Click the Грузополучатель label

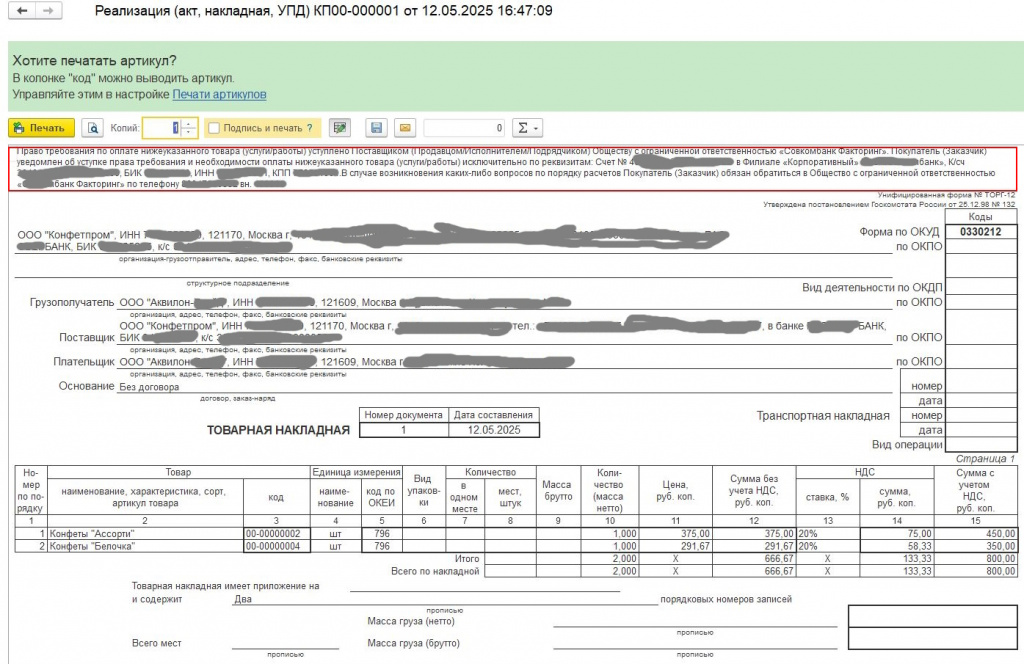click(x=72, y=302)
